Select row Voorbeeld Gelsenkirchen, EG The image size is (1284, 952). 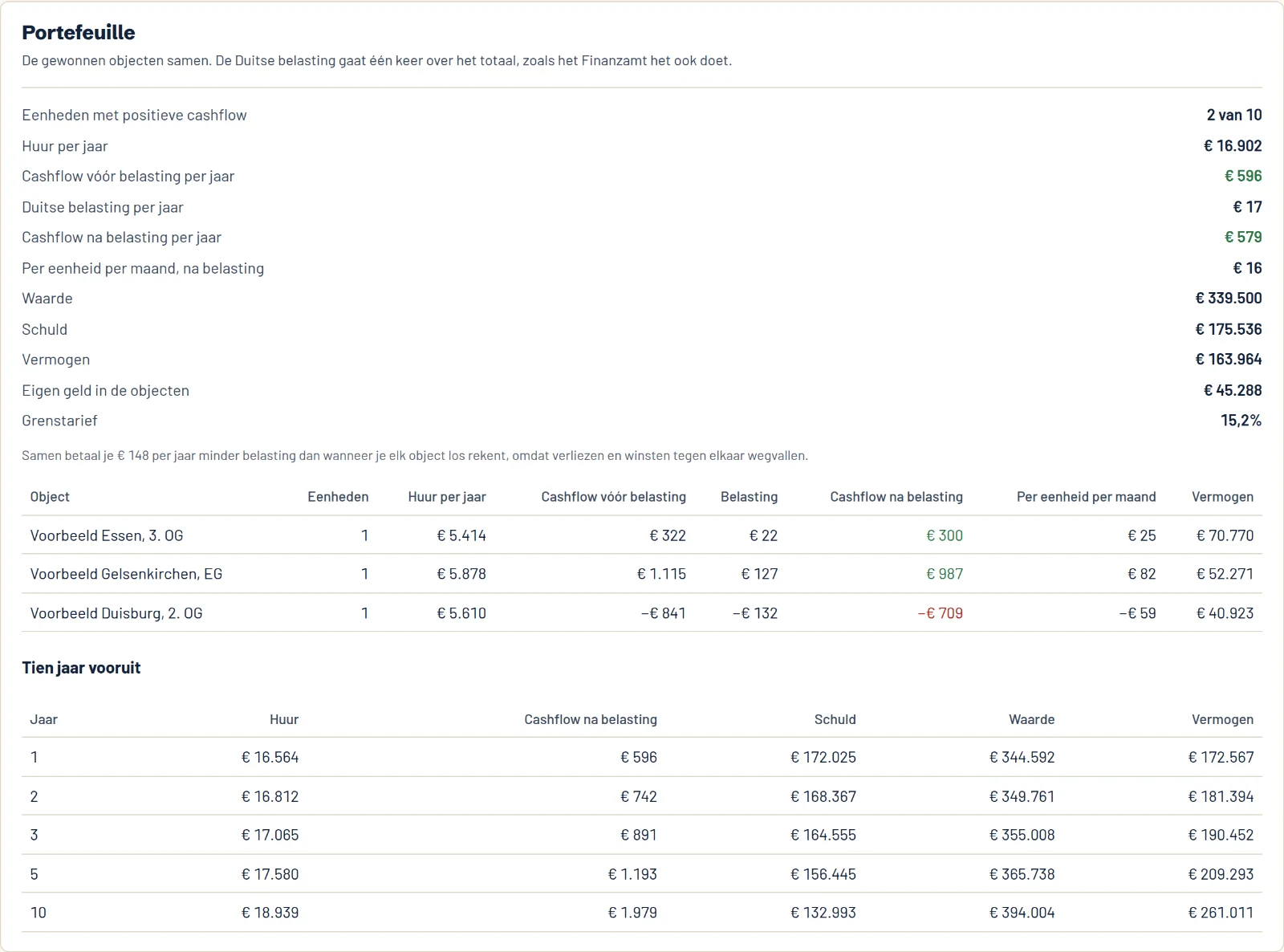click(x=642, y=574)
